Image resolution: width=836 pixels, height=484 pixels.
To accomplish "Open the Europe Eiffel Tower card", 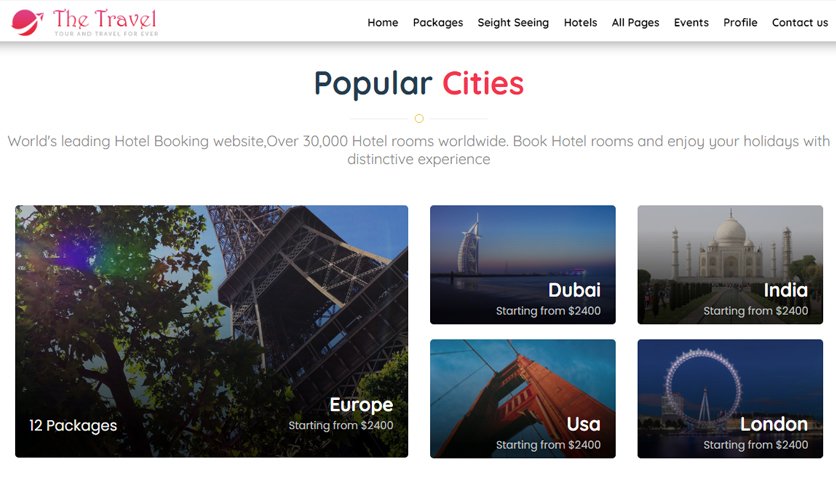I will [212, 331].
